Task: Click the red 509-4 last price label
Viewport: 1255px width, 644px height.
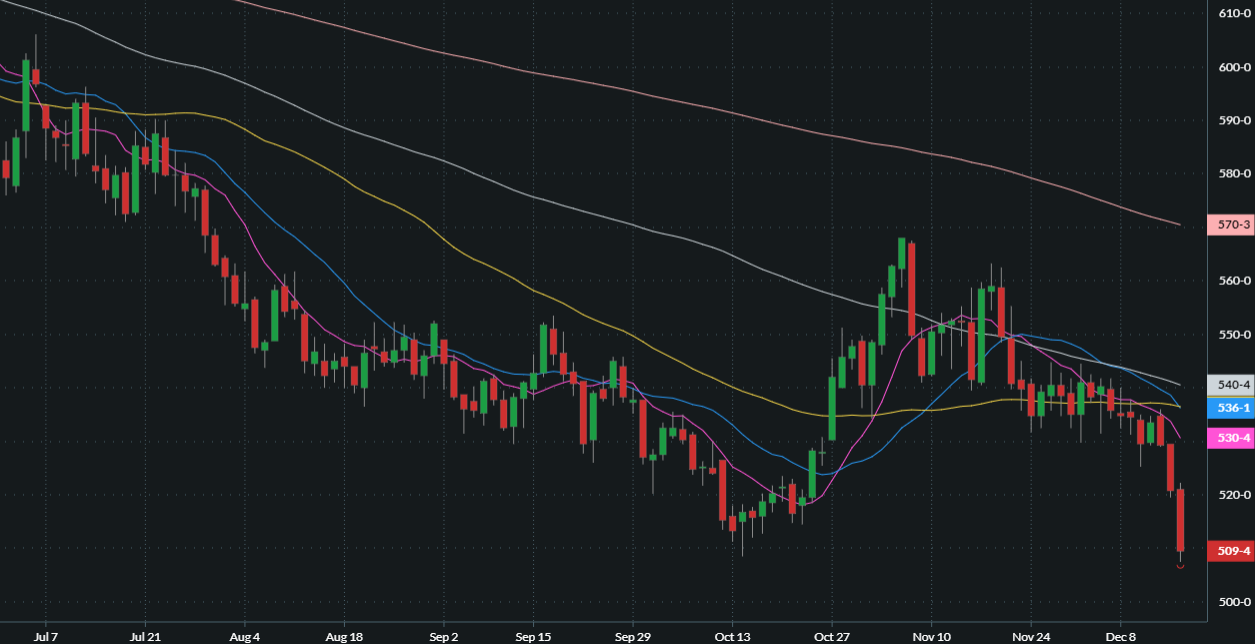Action: 1233,550
